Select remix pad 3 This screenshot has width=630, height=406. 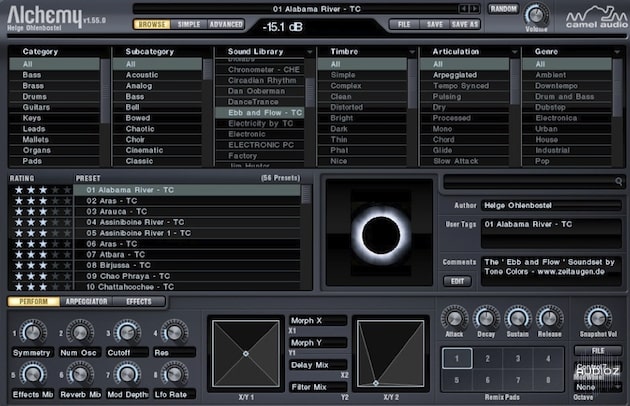[518, 358]
